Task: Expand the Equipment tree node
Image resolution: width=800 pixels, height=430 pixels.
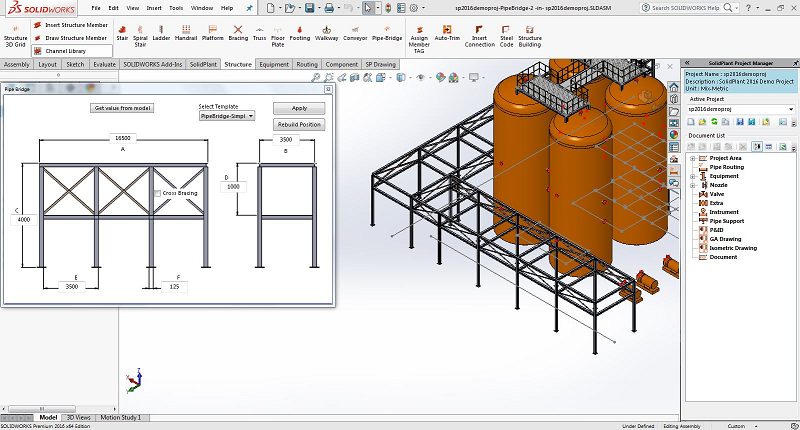Action: (x=692, y=176)
